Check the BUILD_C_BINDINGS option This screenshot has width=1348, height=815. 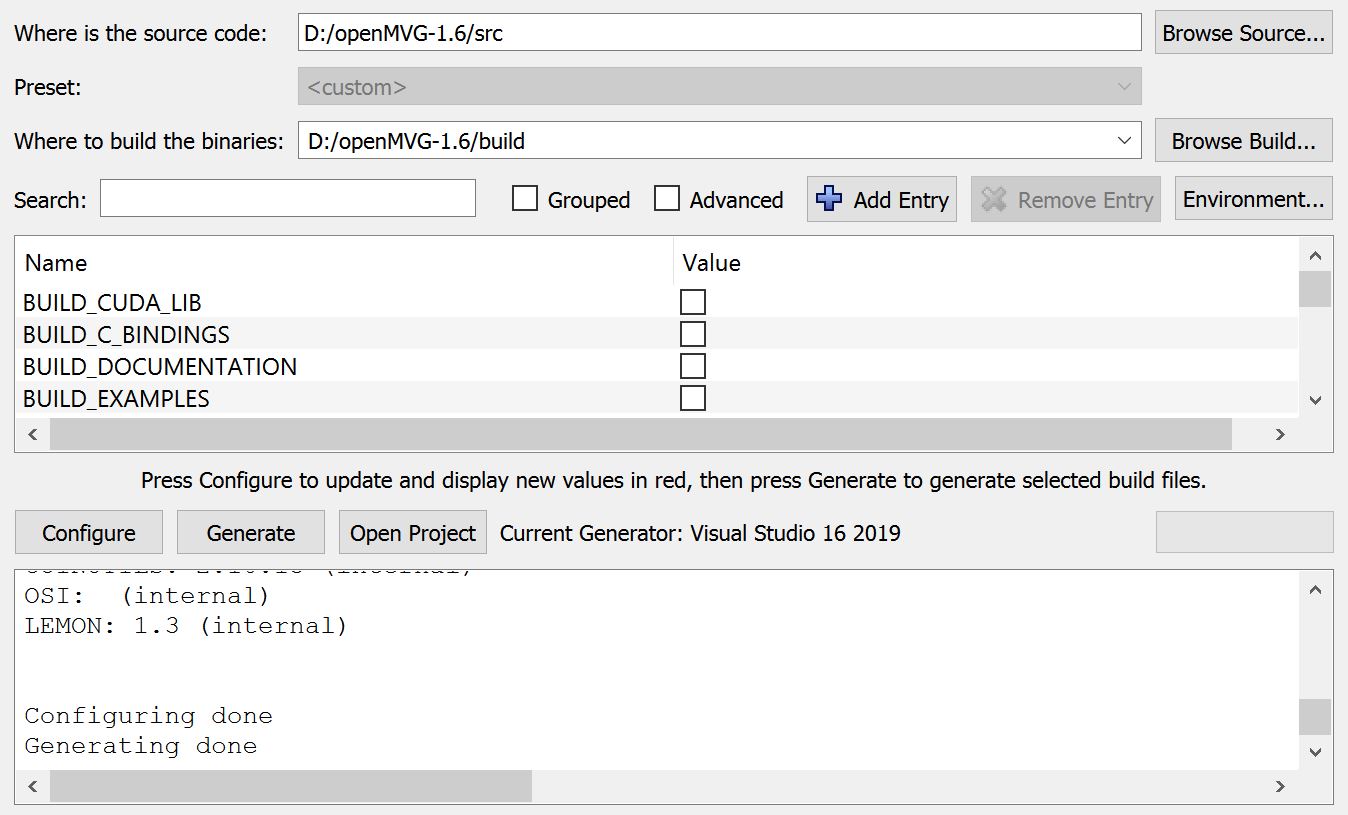(693, 334)
